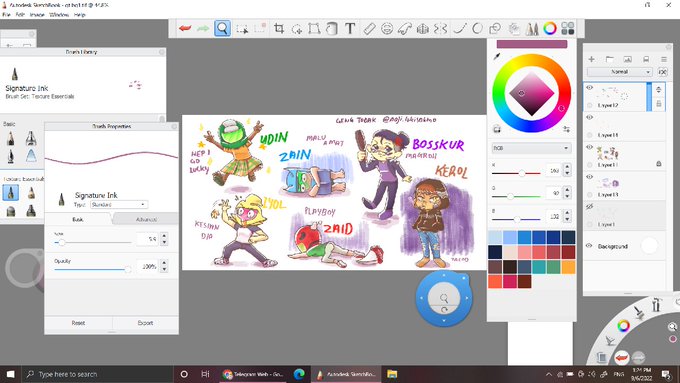This screenshot has height=383, width=680.
Task: Select the Text tool
Action: click(350, 29)
